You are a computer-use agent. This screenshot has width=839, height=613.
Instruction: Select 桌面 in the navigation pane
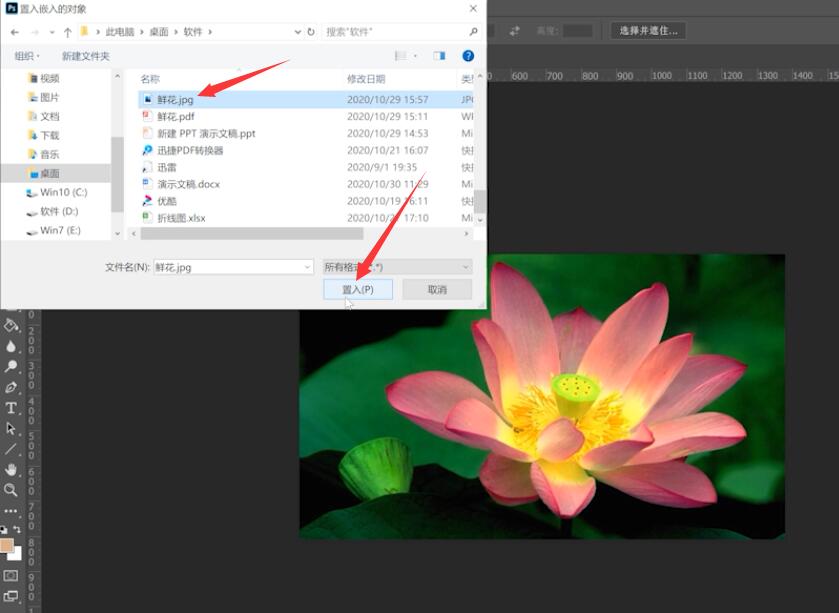49,173
